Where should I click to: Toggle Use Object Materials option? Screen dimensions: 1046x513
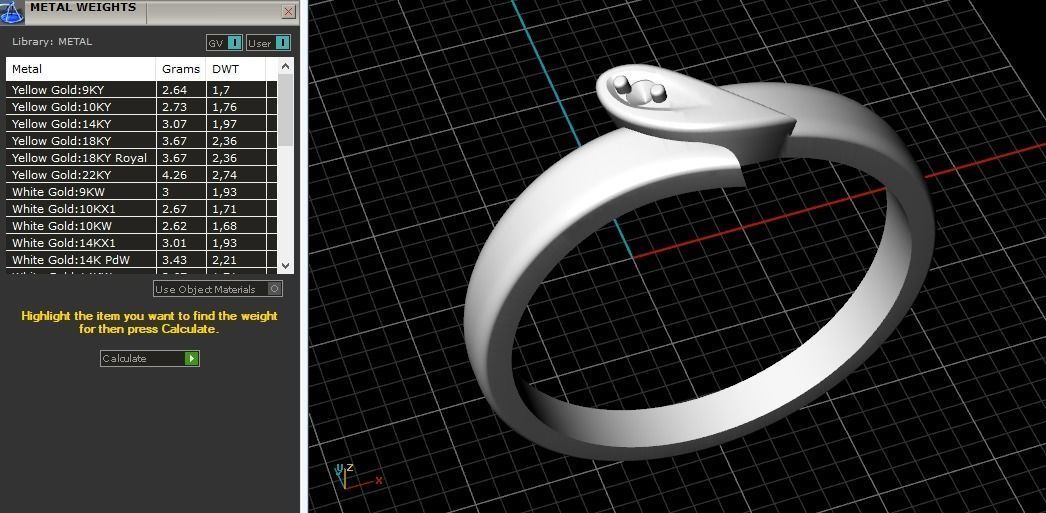coord(218,289)
